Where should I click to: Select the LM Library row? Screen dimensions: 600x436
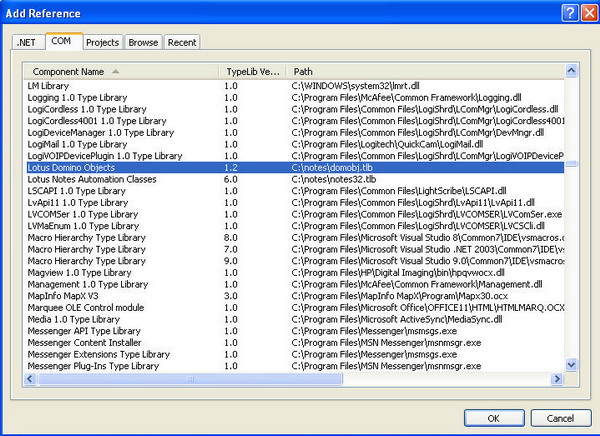point(295,86)
